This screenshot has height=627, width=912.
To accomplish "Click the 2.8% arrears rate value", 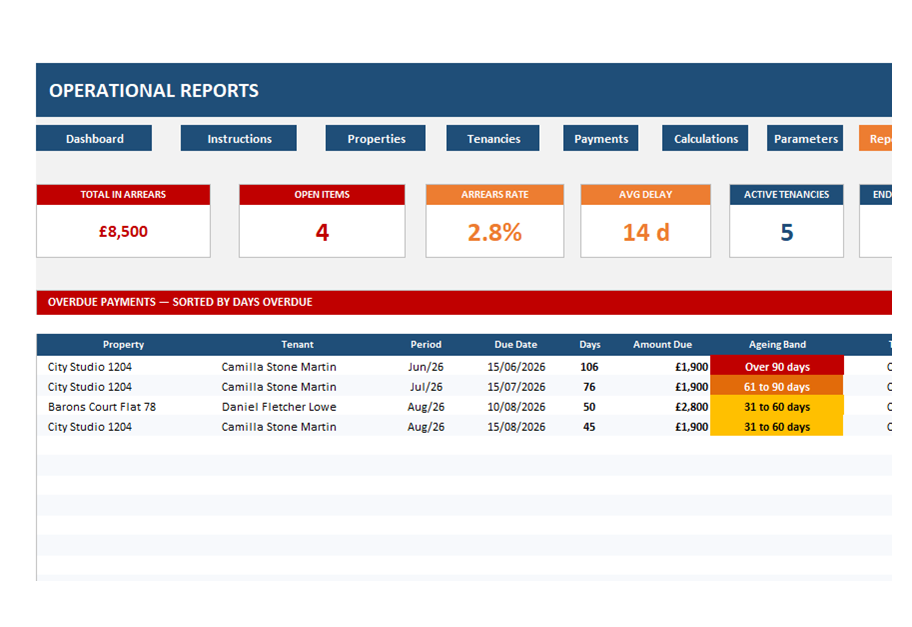I will click(494, 233).
